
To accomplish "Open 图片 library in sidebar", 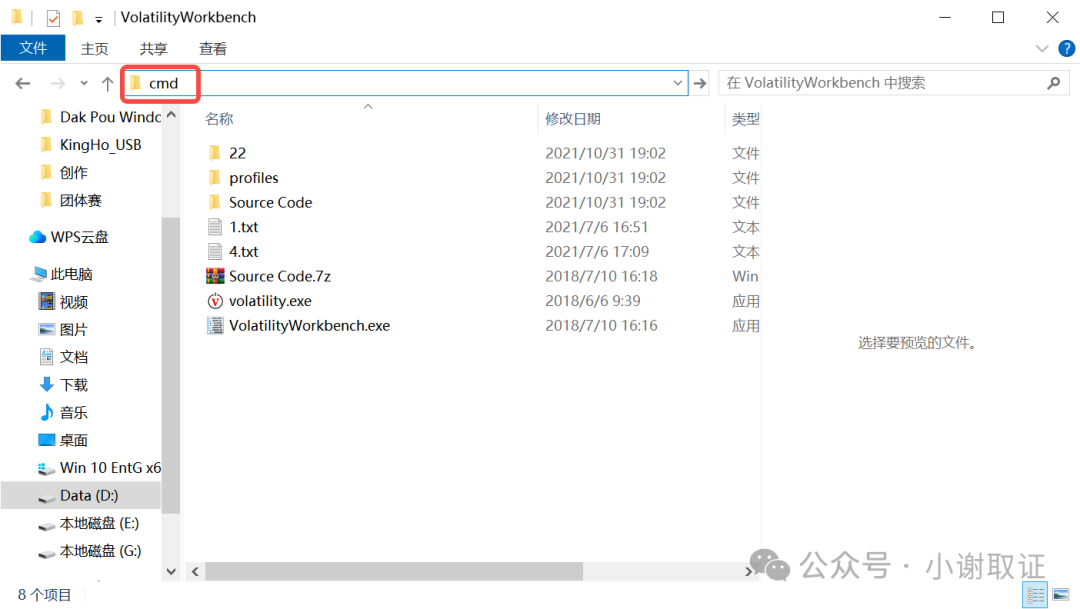I will coord(74,329).
